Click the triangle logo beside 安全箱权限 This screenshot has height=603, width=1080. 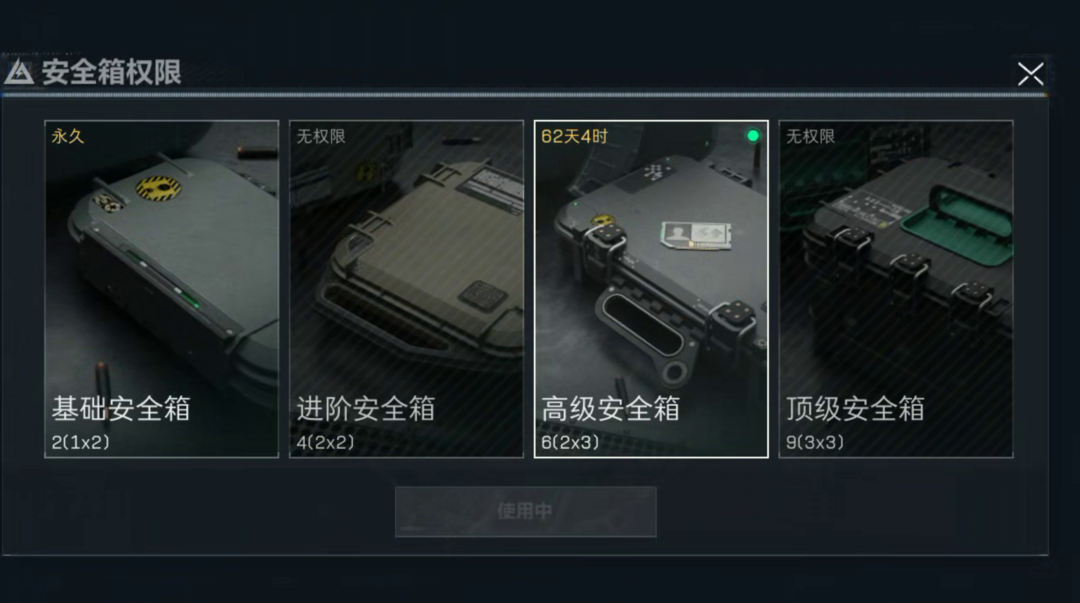click(19, 72)
